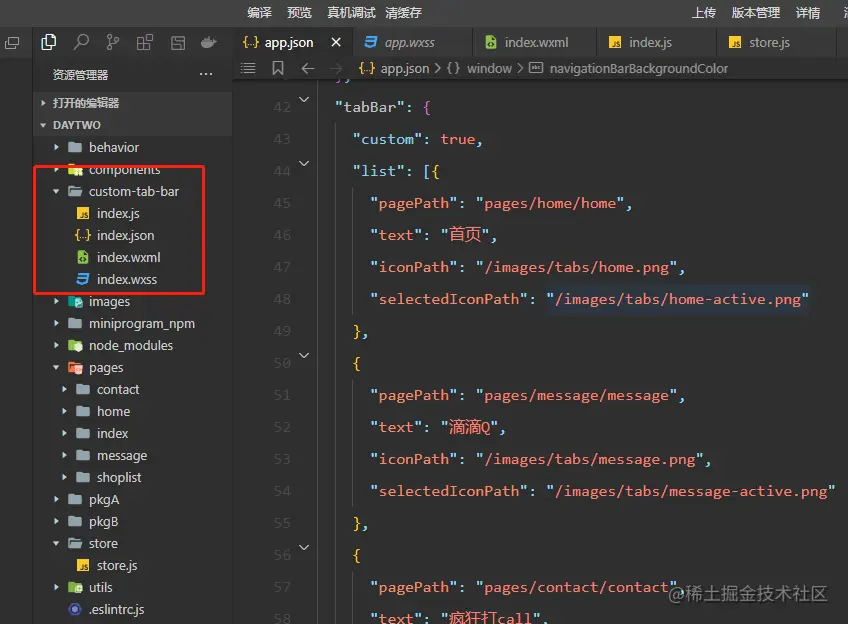
Task: Click the outline list icon in the breadcrumb bar
Action: pos(248,68)
